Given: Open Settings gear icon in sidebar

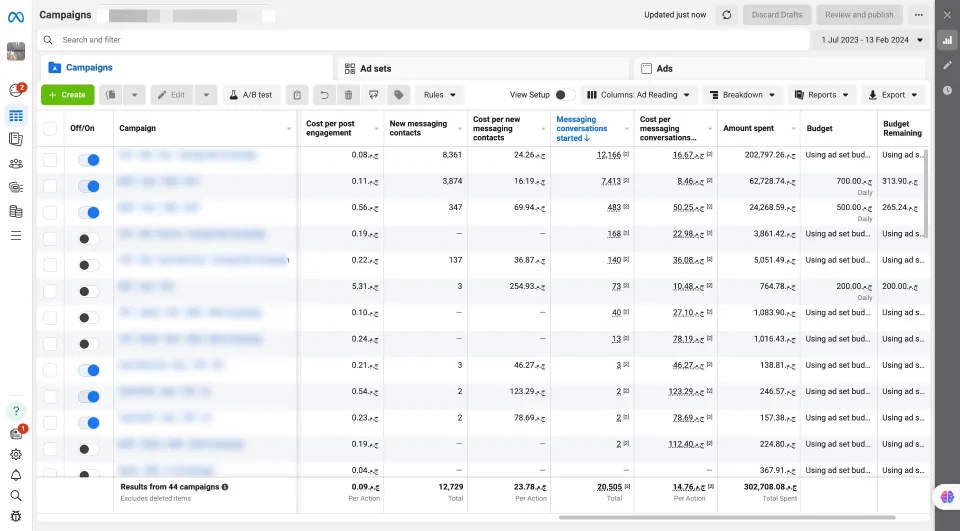Looking at the screenshot, I should (16, 454).
